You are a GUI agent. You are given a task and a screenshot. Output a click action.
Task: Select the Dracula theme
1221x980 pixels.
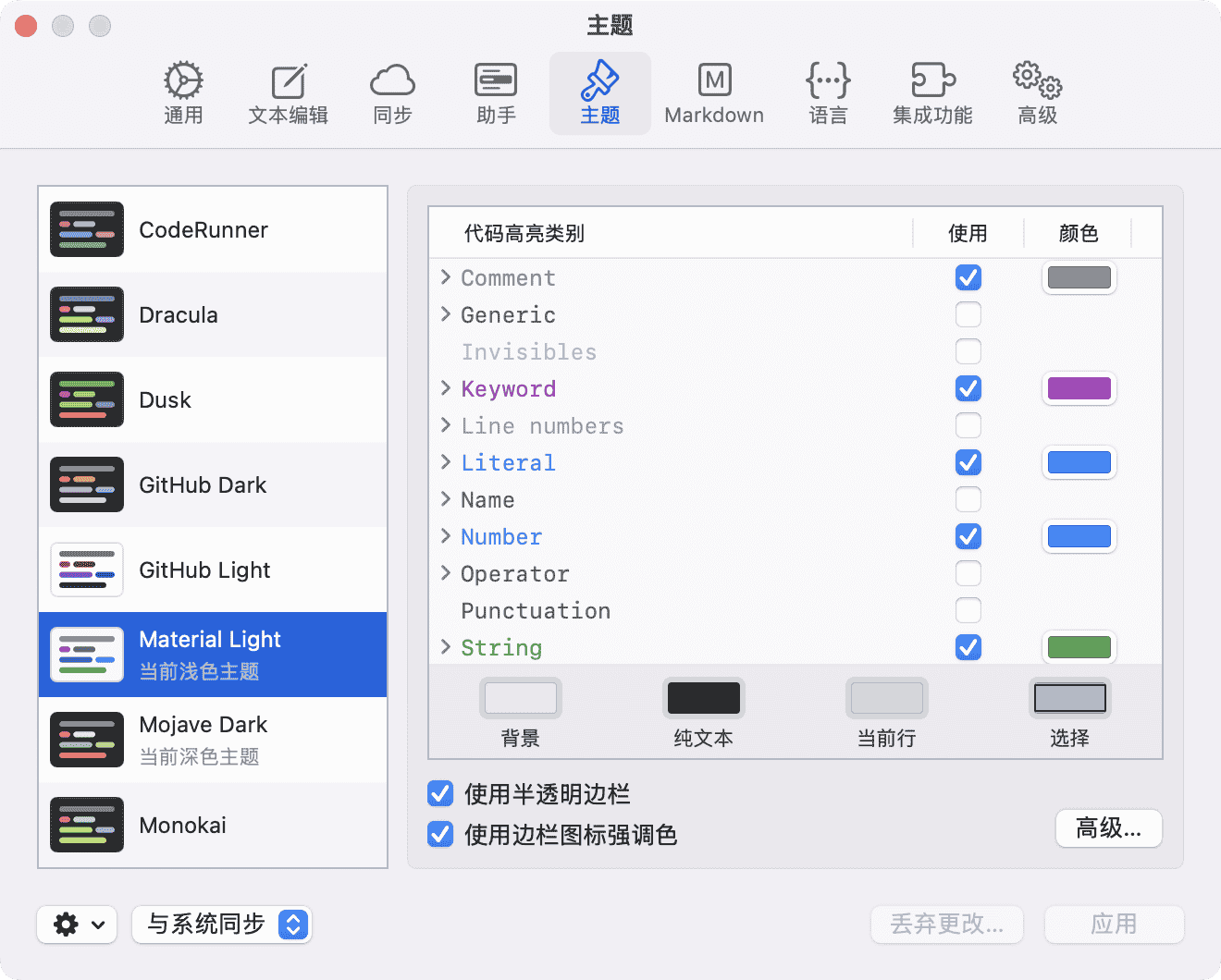[213, 314]
